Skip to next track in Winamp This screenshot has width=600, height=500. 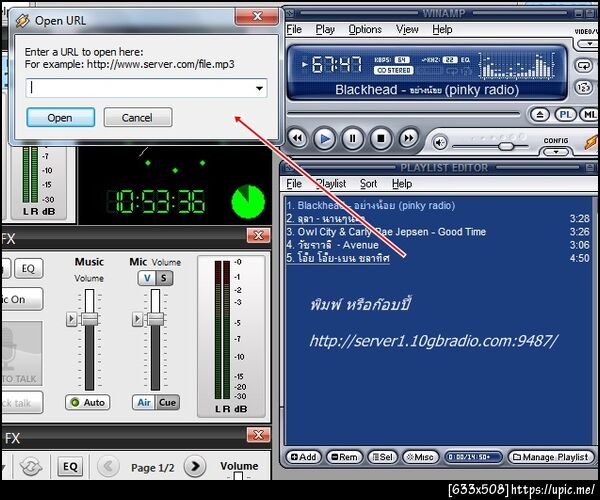[x=408, y=138]
